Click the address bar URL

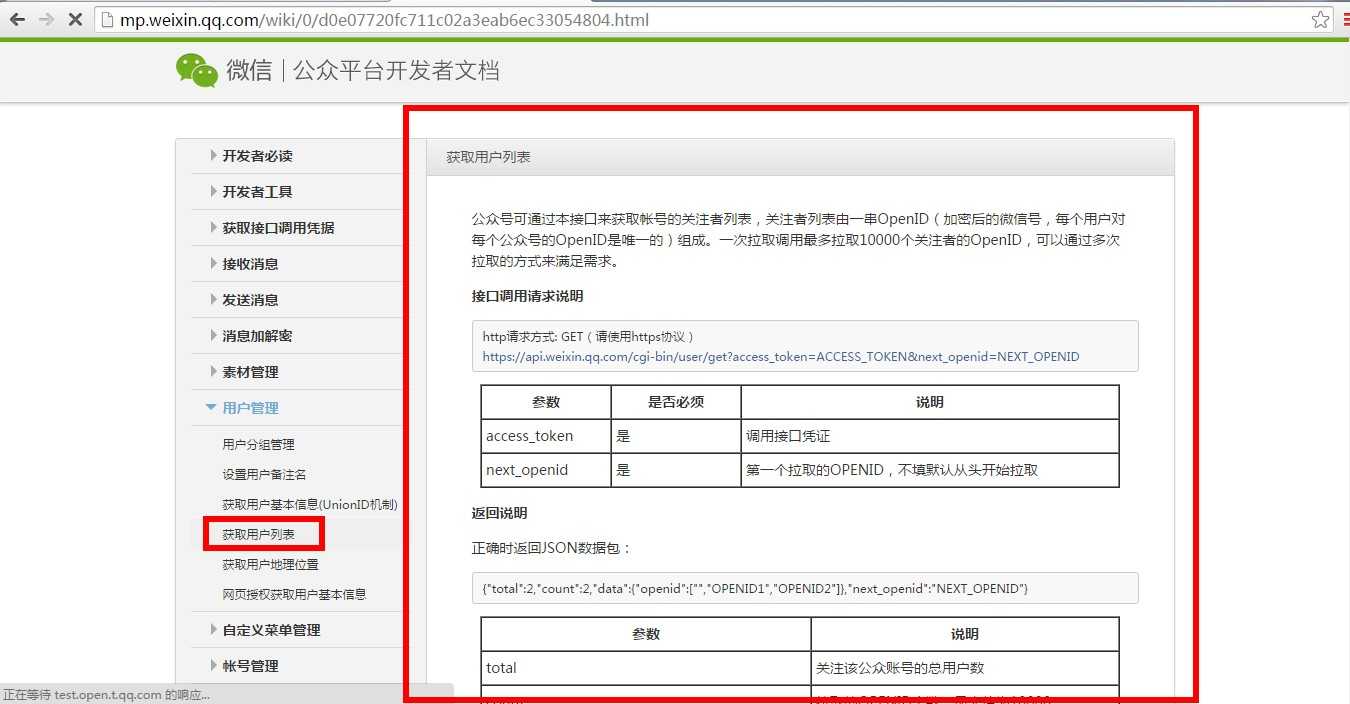pyautogui.click(x=385, y=19)
